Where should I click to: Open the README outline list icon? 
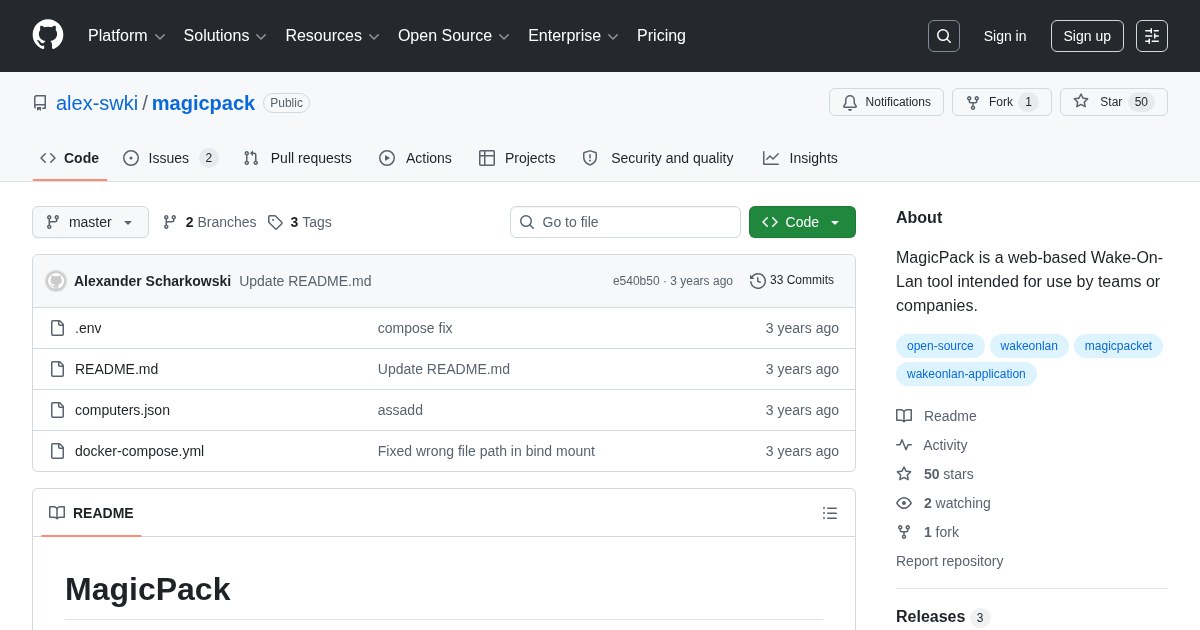pos(830,513)
